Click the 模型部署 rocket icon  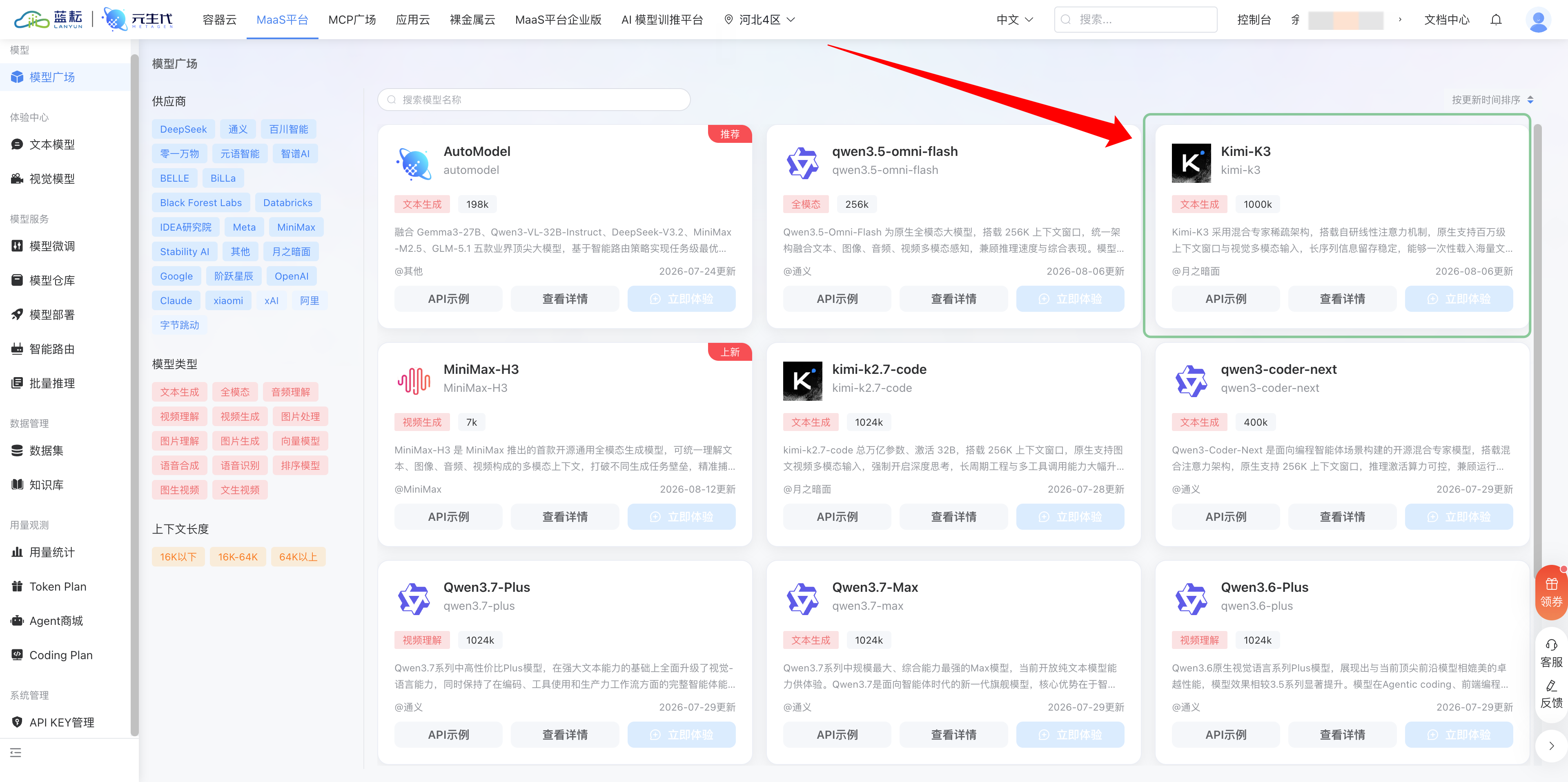point(17,315)
